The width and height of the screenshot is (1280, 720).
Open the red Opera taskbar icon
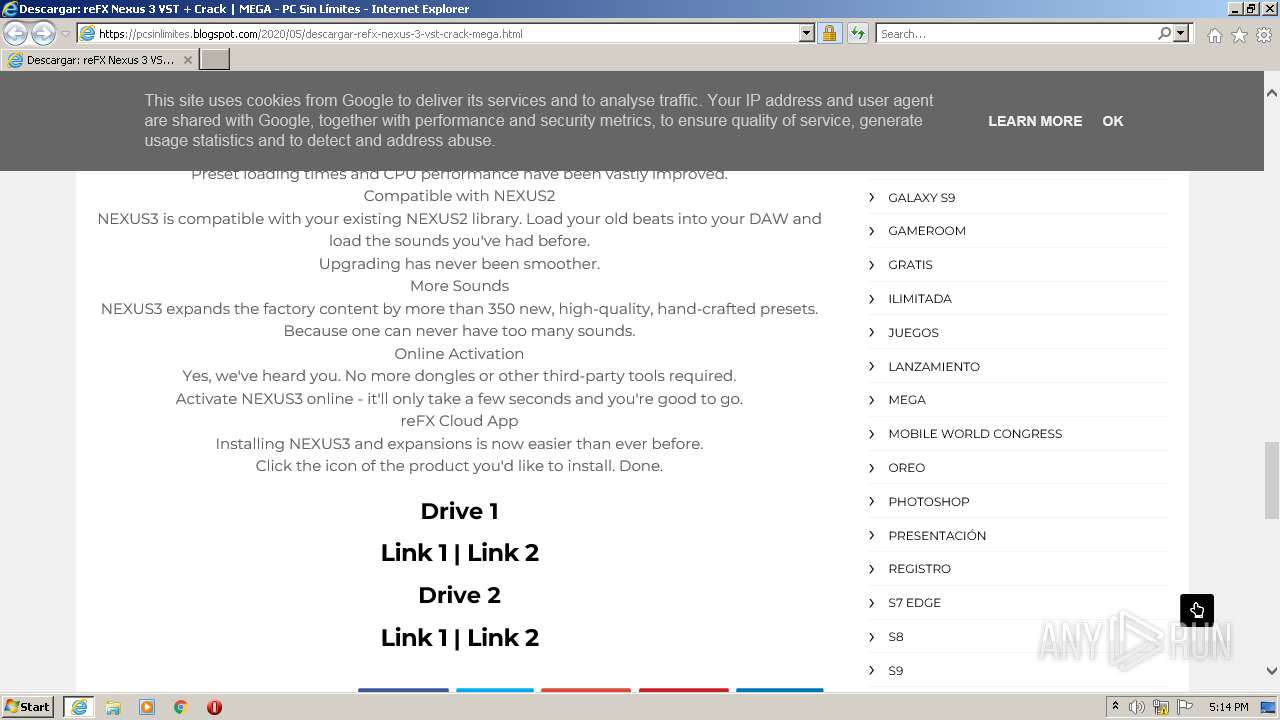214,707
